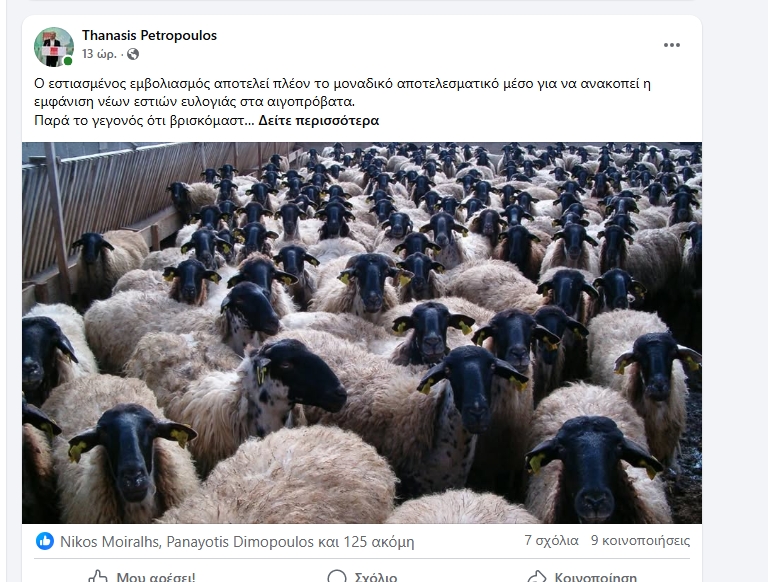The width and height of the screenshot is (768, 582).
Task: View the 7 σχόλια comments
Action: click(551, 540)
